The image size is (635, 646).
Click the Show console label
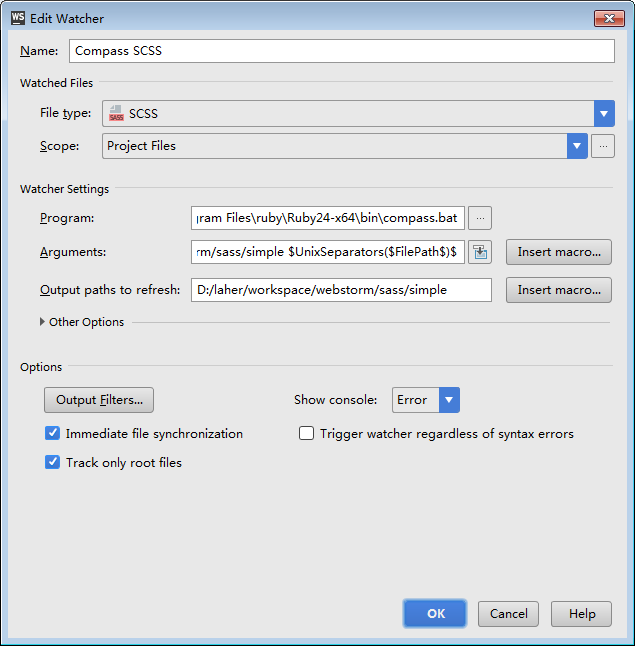pyautogui.click(x=335, y=400)
